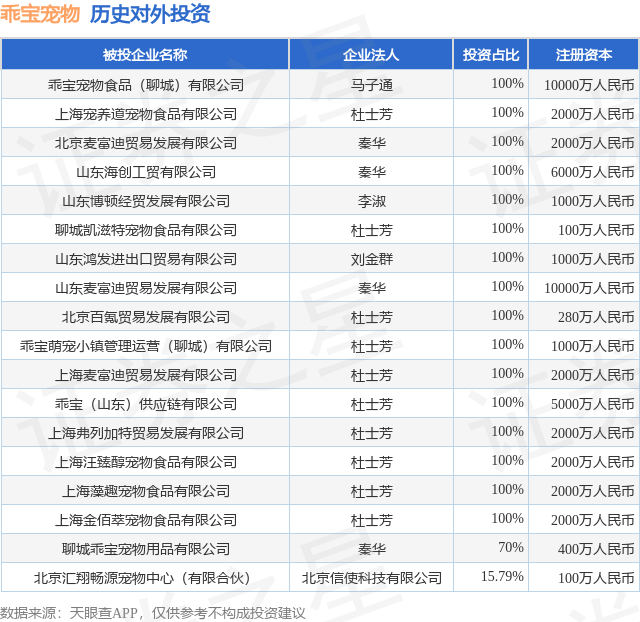The height and width of the screenshot is (622, 640).
Task: Select 乖宝宠物食品（聊城）有限公司 company name
Action: pos(146,85)
